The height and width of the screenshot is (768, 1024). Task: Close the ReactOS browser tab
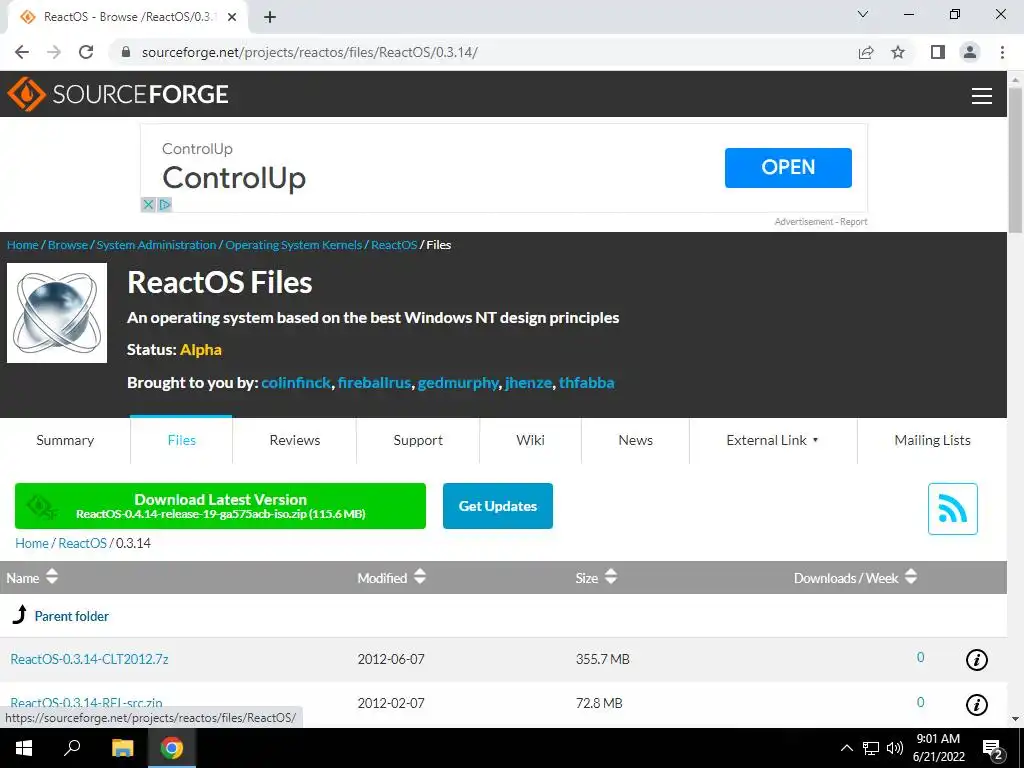coord(232,17)
